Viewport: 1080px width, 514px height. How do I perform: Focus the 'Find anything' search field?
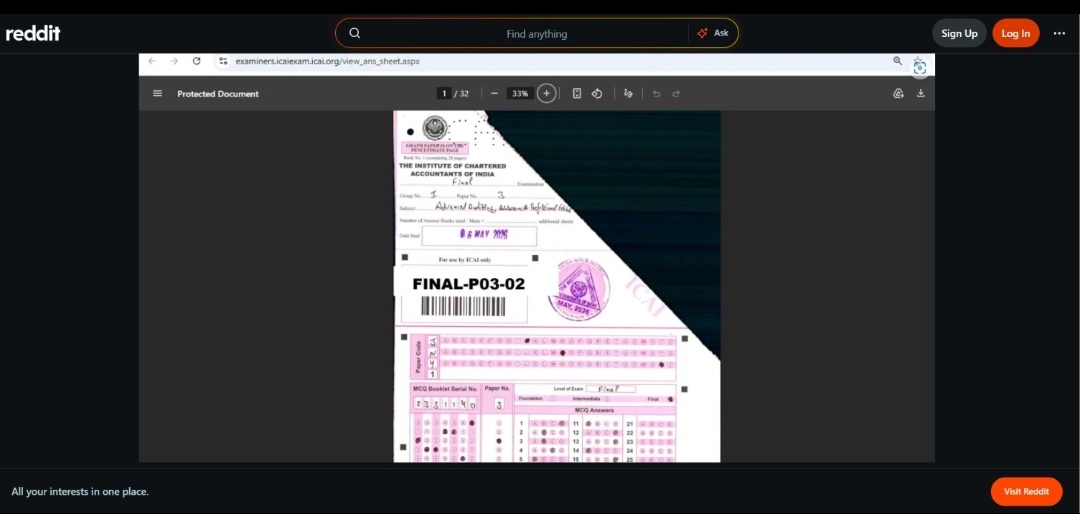pos(537,33)
